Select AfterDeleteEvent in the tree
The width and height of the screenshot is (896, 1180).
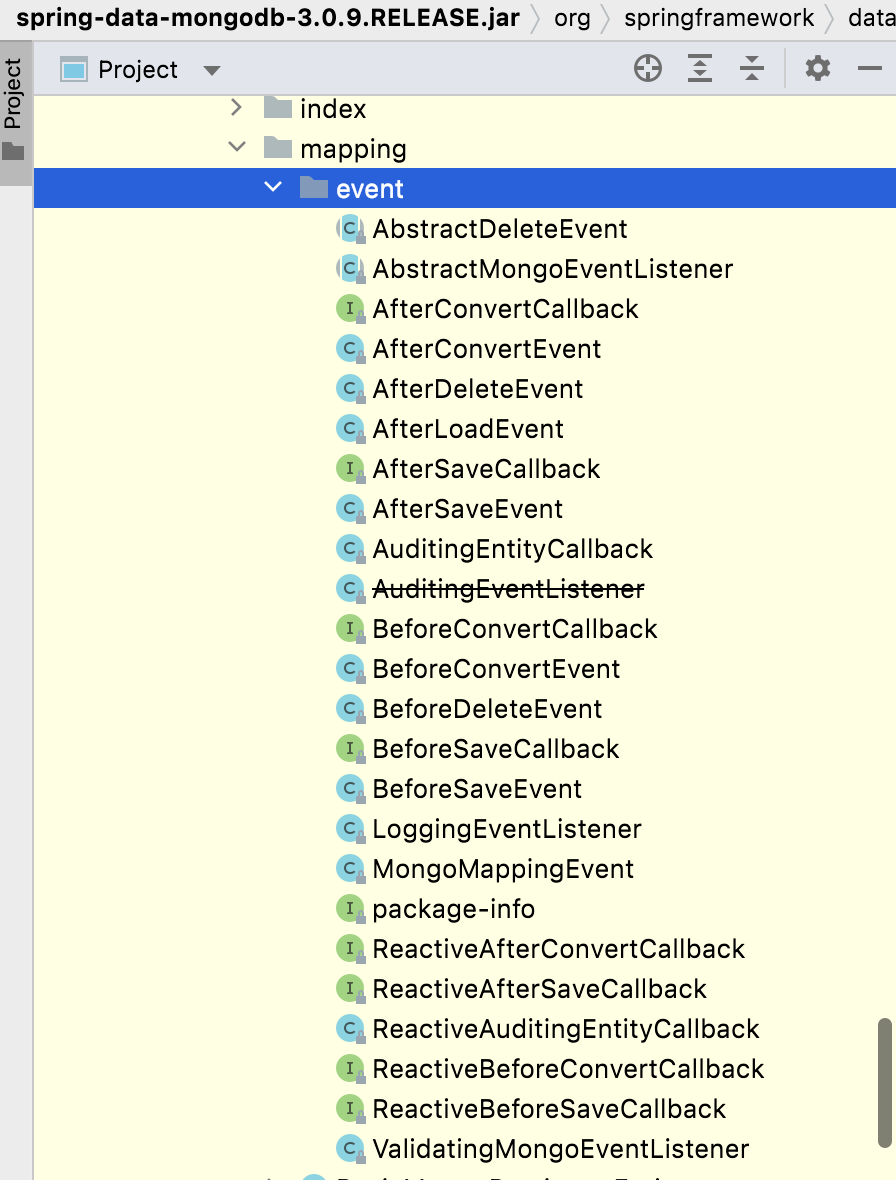tap(478, 388)
